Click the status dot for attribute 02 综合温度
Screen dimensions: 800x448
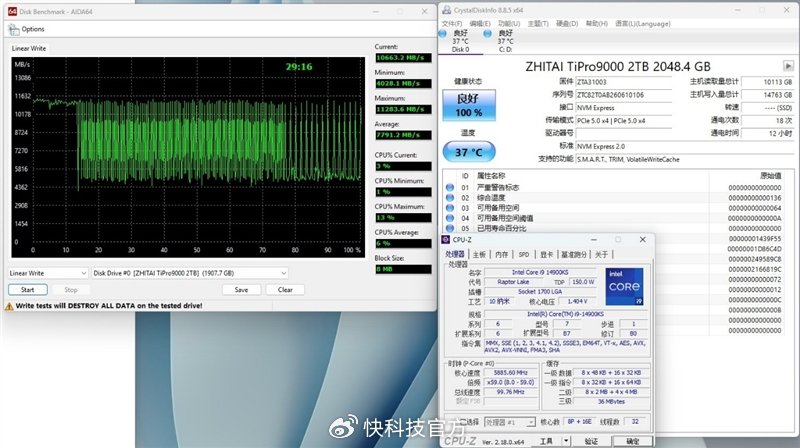(x=449, y=197)
